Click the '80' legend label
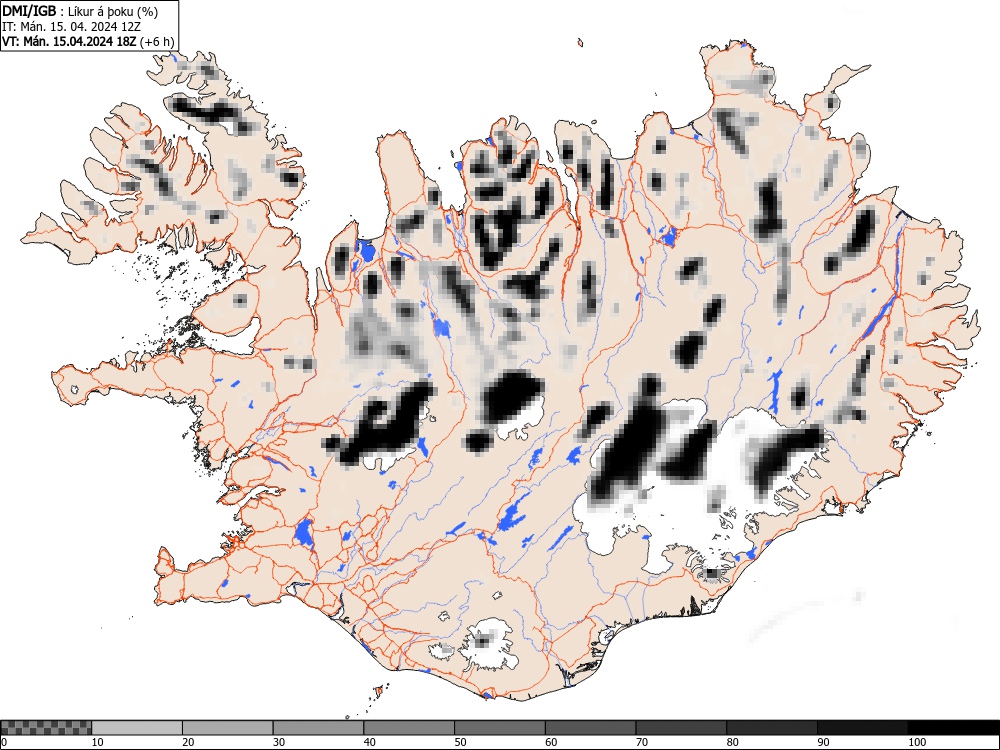The image size is (1000, 750). click(732, 742)
